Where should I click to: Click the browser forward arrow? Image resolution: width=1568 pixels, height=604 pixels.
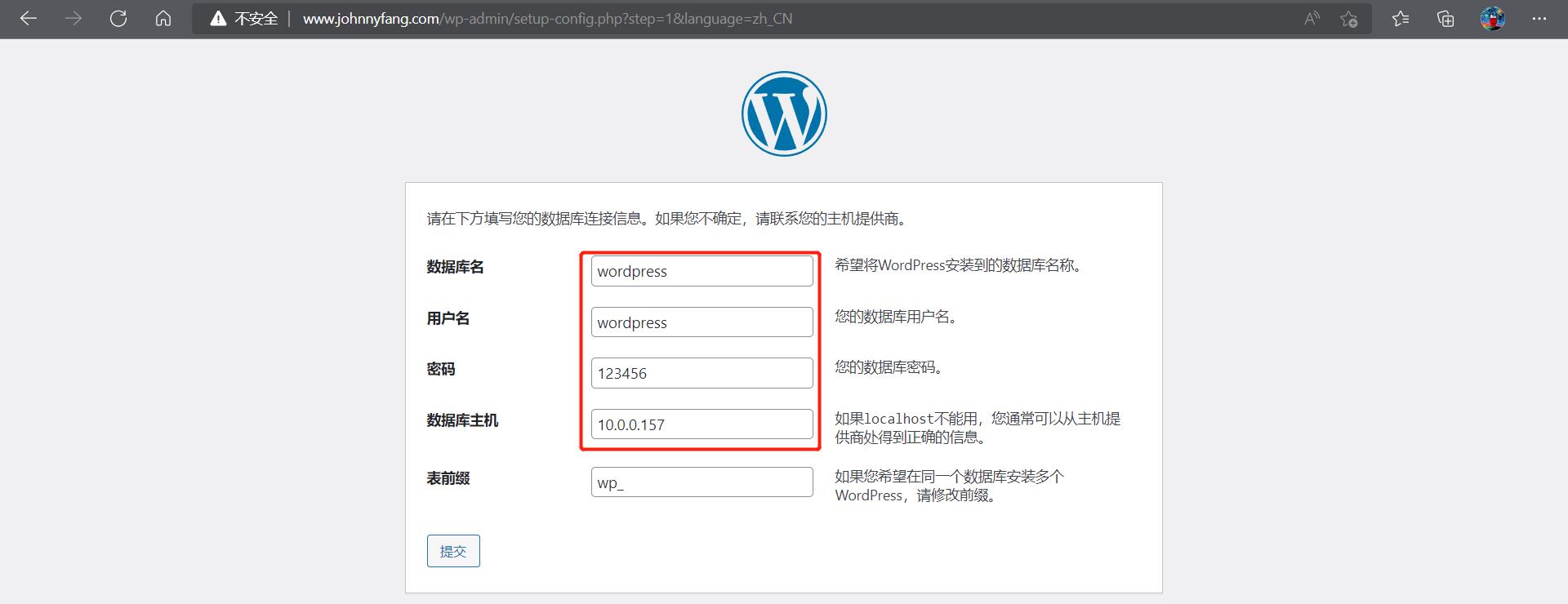point(73,19)
